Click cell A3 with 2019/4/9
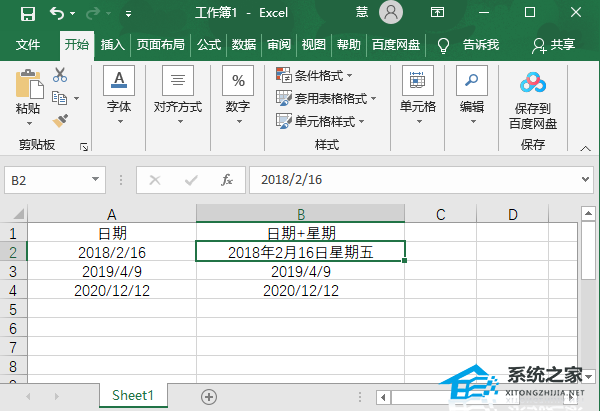Image resolution: width=600 pixels, height=411 pixels. pyautogui.click(x=112, y=271)
